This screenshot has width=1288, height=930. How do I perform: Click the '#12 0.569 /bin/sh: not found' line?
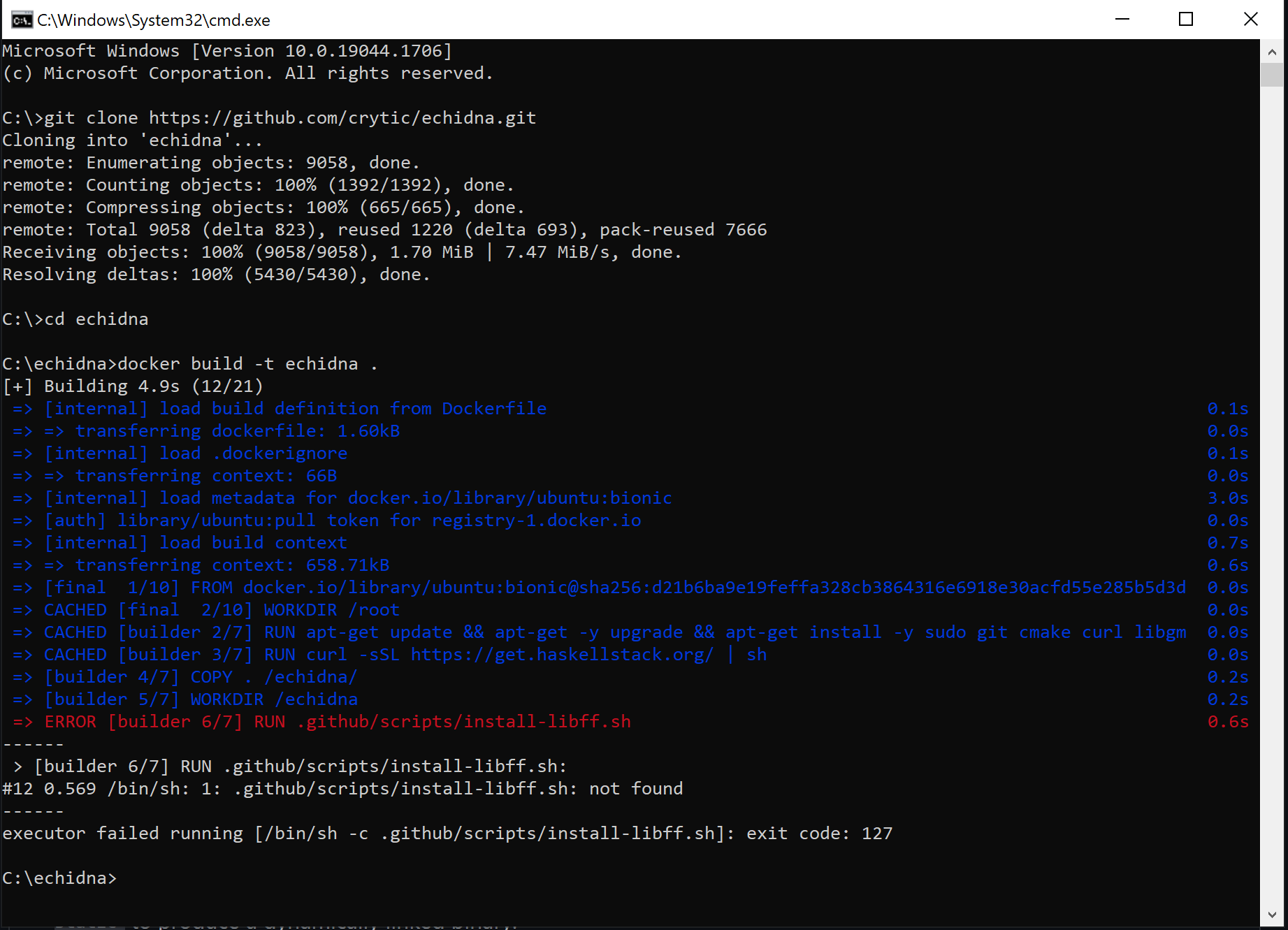(x=342, y=789)
